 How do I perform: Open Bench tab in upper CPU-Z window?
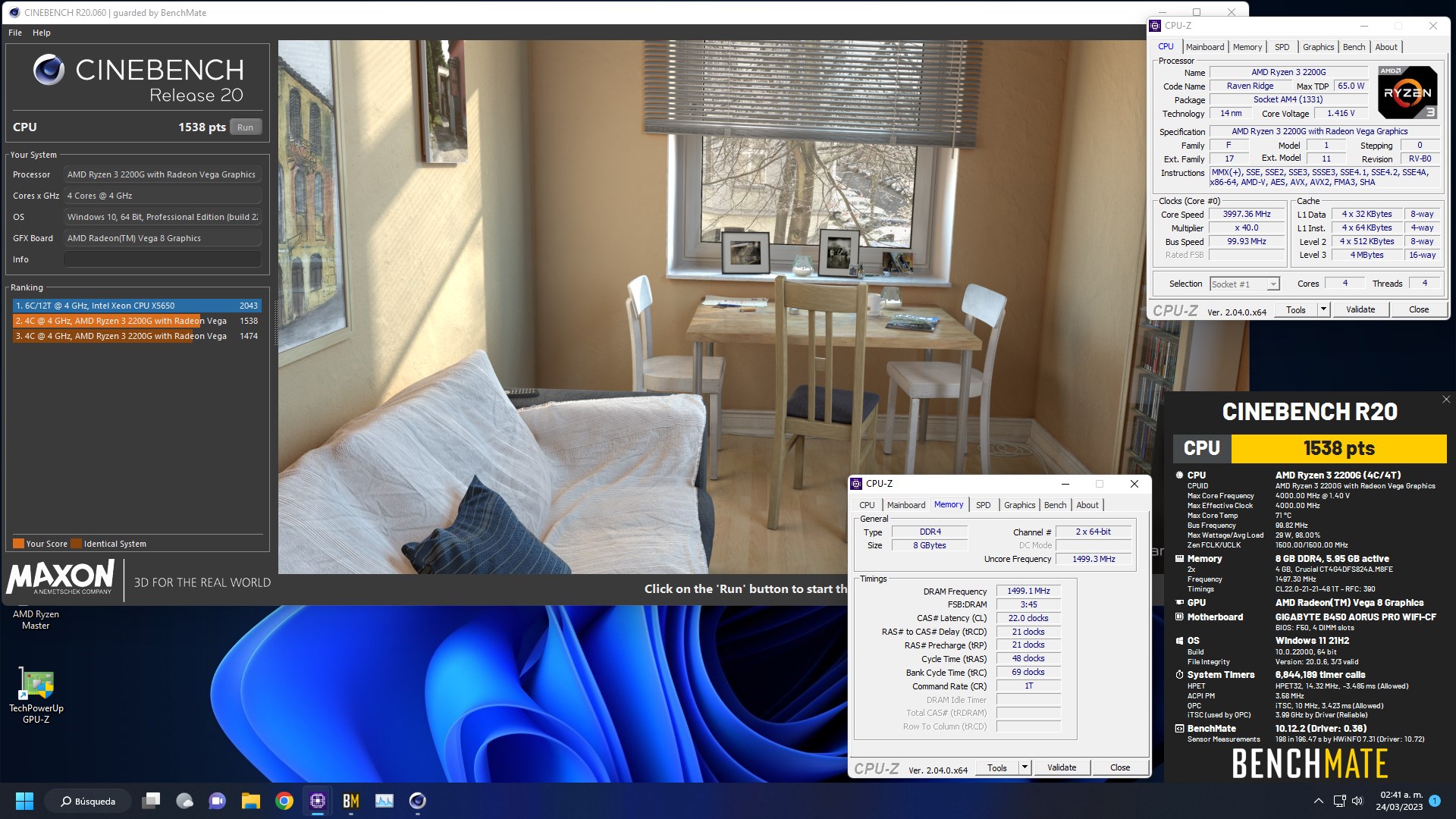tap(1354, 47)
